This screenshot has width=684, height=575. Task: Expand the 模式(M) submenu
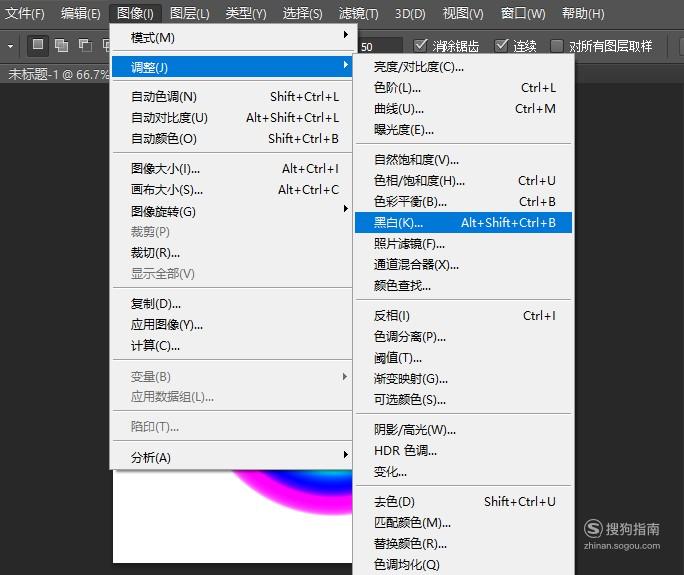(x=232, y=38)
